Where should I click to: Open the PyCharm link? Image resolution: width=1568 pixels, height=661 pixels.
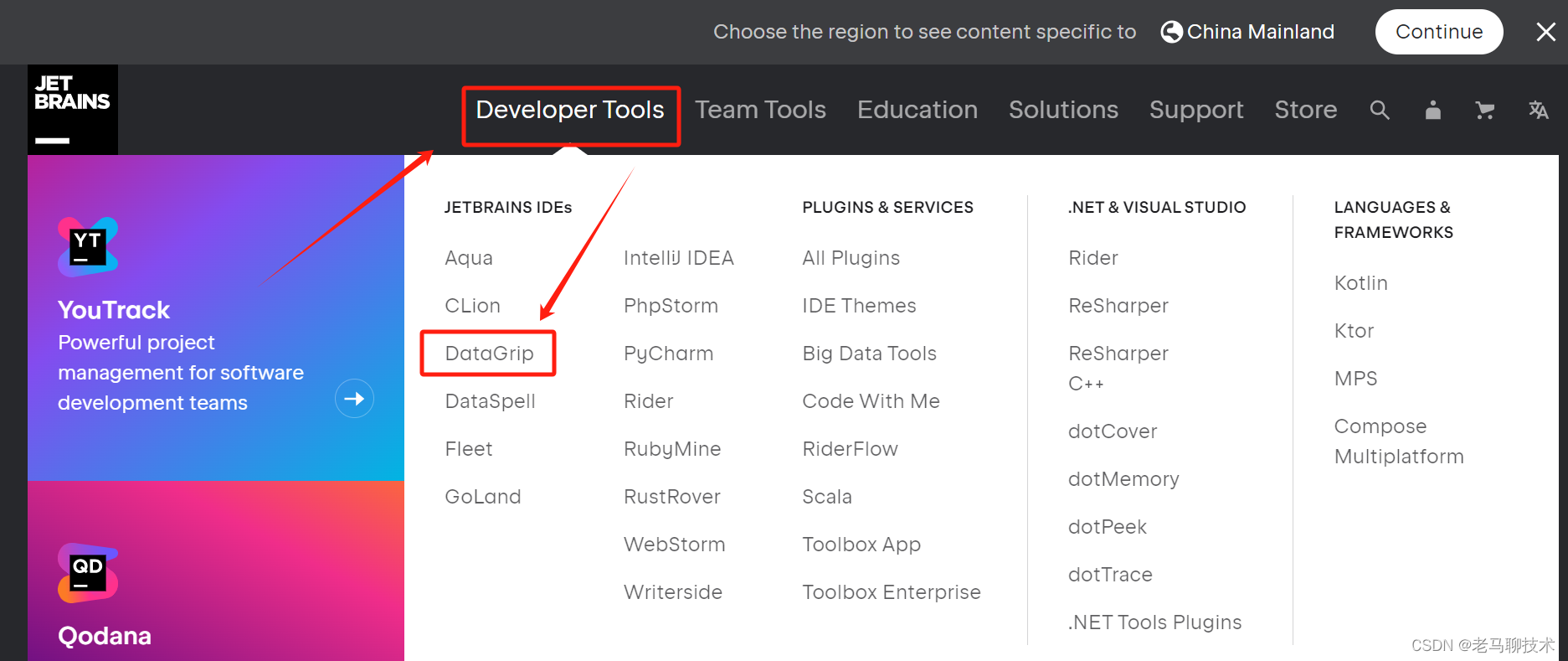[x=669, y=354]
